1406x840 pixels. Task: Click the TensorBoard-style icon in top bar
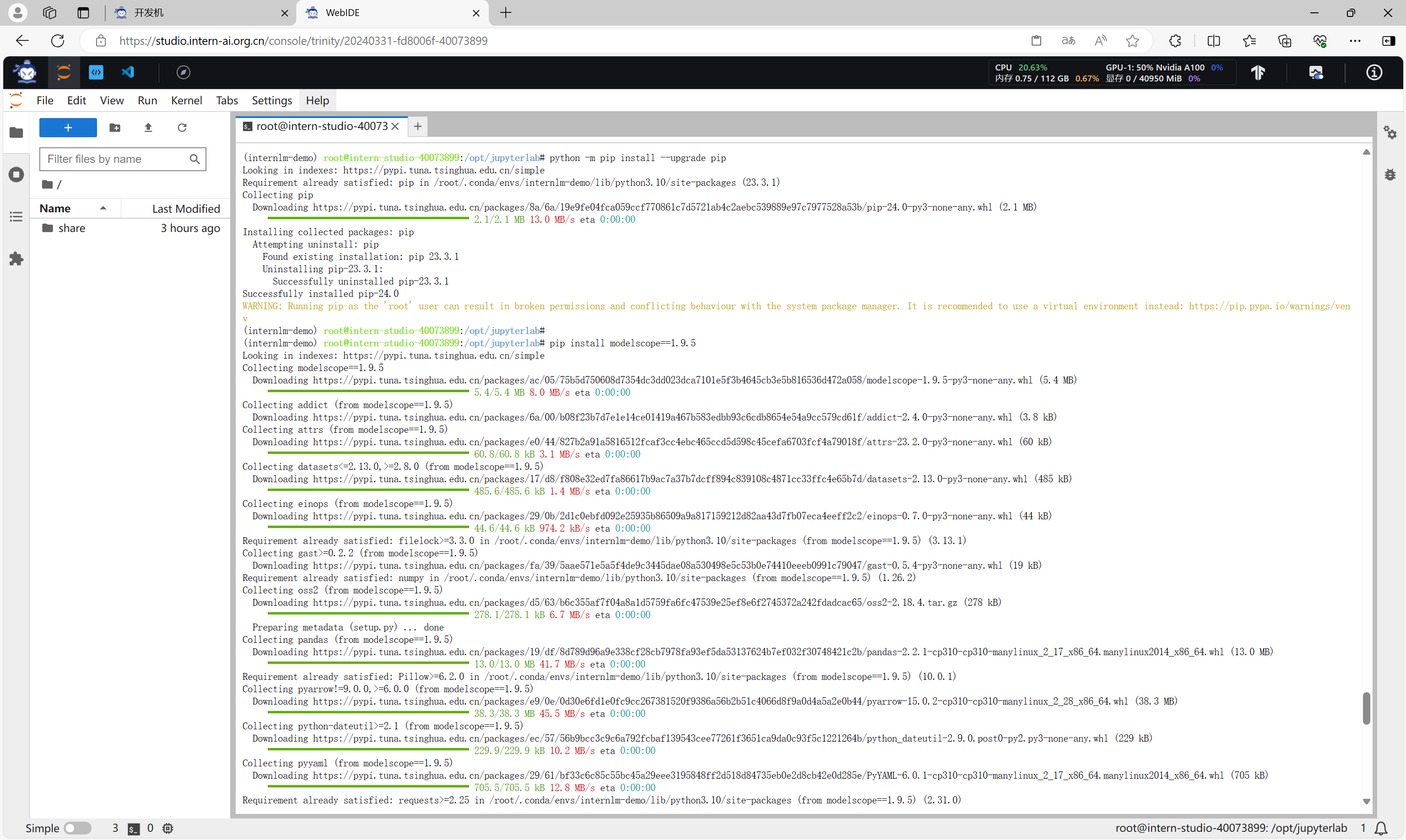(x=1258, y=72)
